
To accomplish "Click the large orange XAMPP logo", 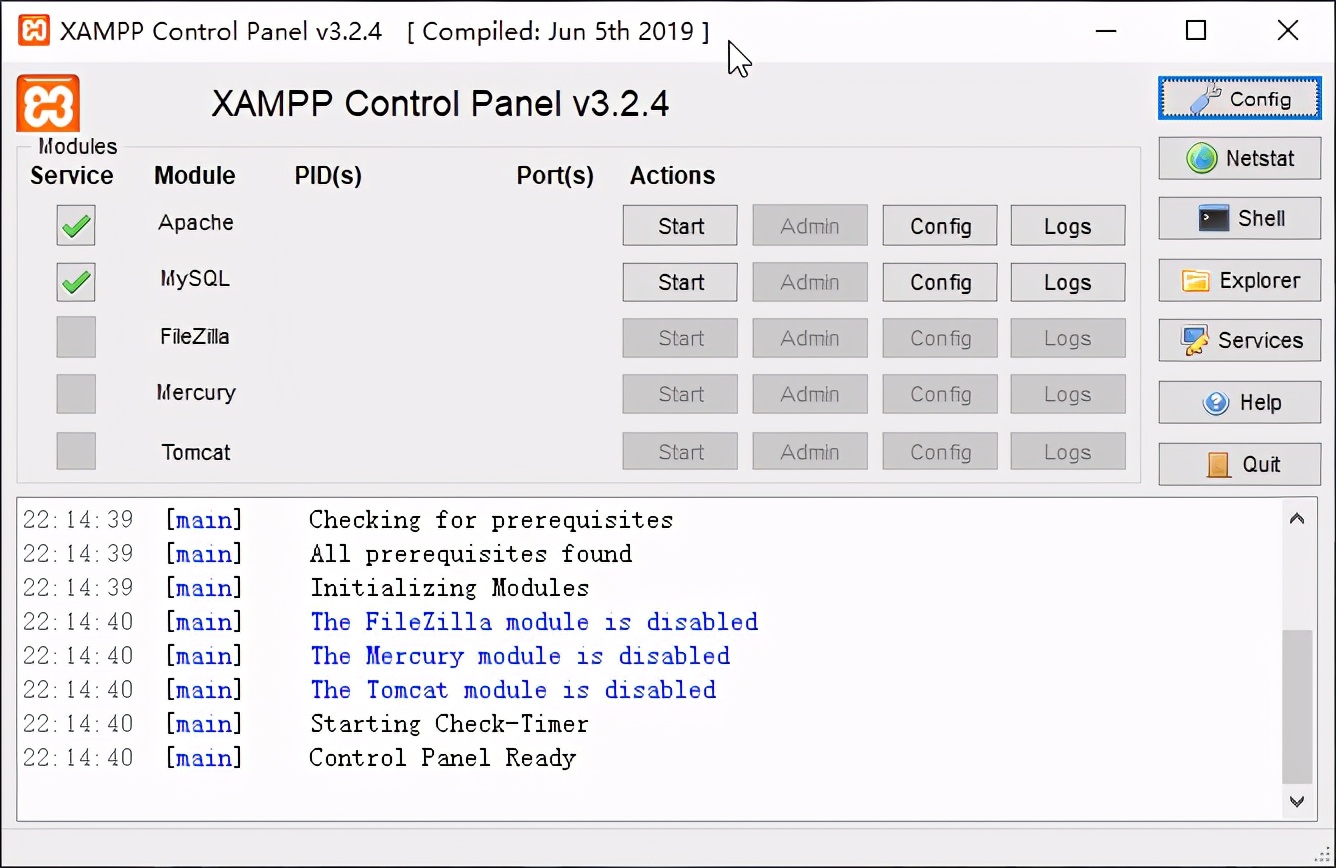I will point(48,103).
